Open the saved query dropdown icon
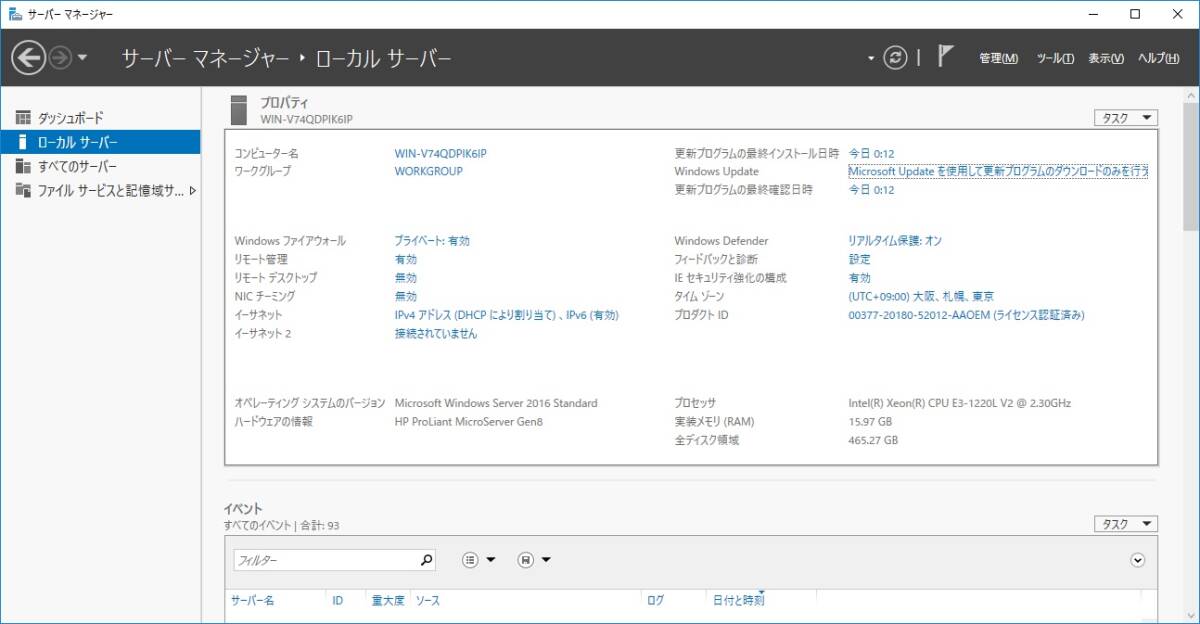 click(x=535, y=560)
